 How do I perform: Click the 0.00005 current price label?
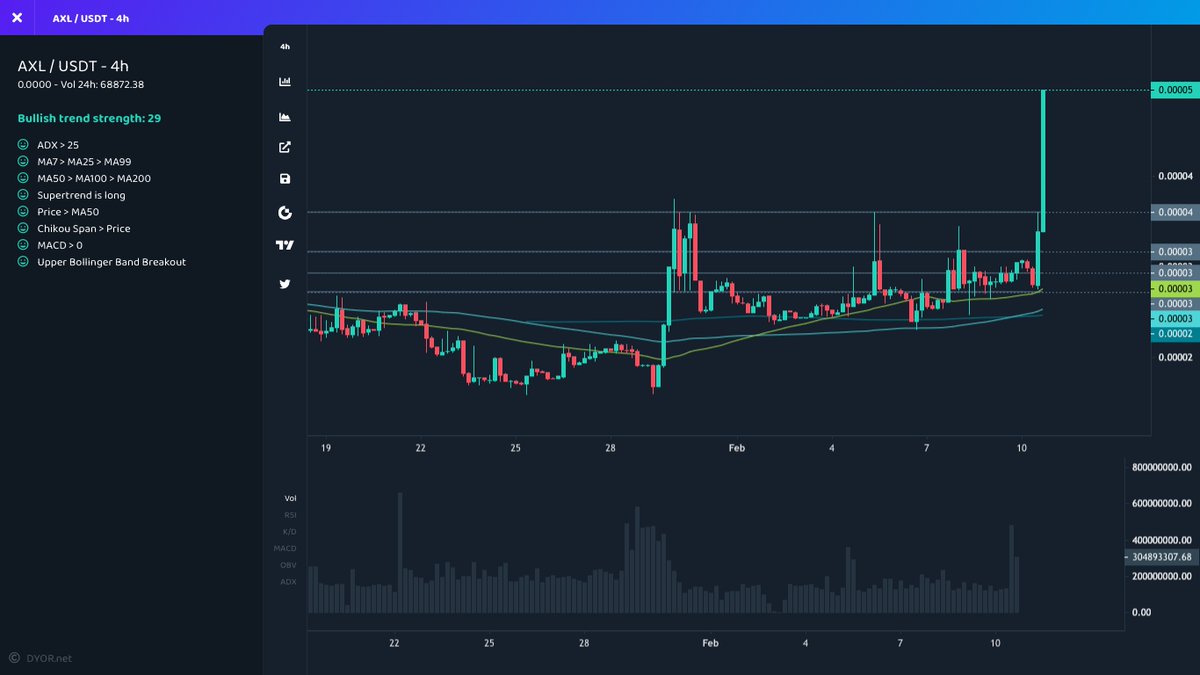pyautogui.click(x=1173, y=90)
